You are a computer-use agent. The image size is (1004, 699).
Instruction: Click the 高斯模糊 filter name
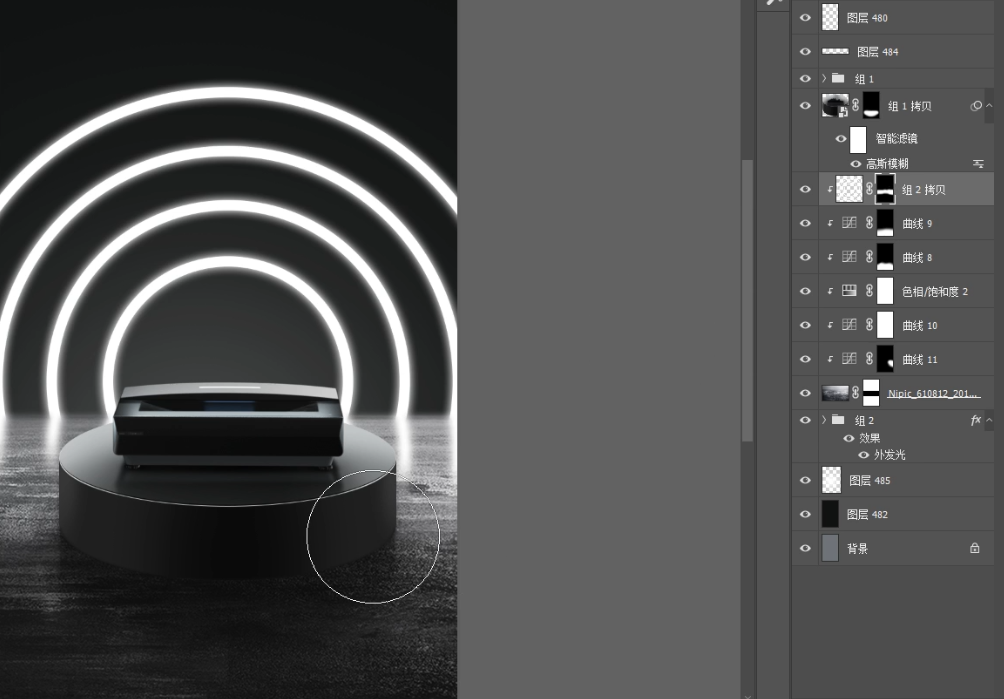click(887, 163)
